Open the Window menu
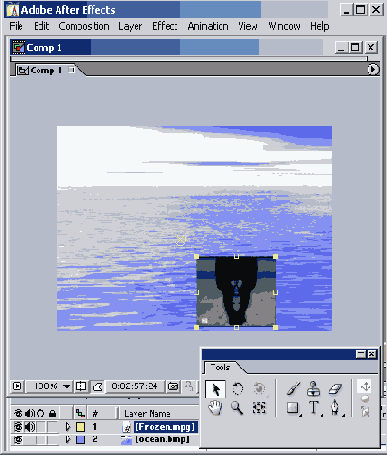 click(284, 26)
